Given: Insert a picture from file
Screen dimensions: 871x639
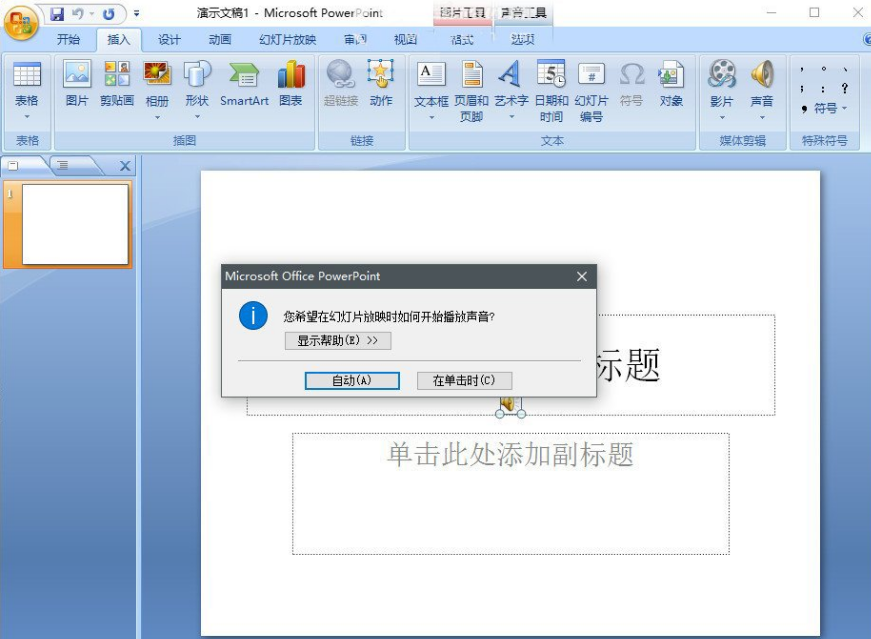Looking at the screenshot, I should (x=77, y=83).
